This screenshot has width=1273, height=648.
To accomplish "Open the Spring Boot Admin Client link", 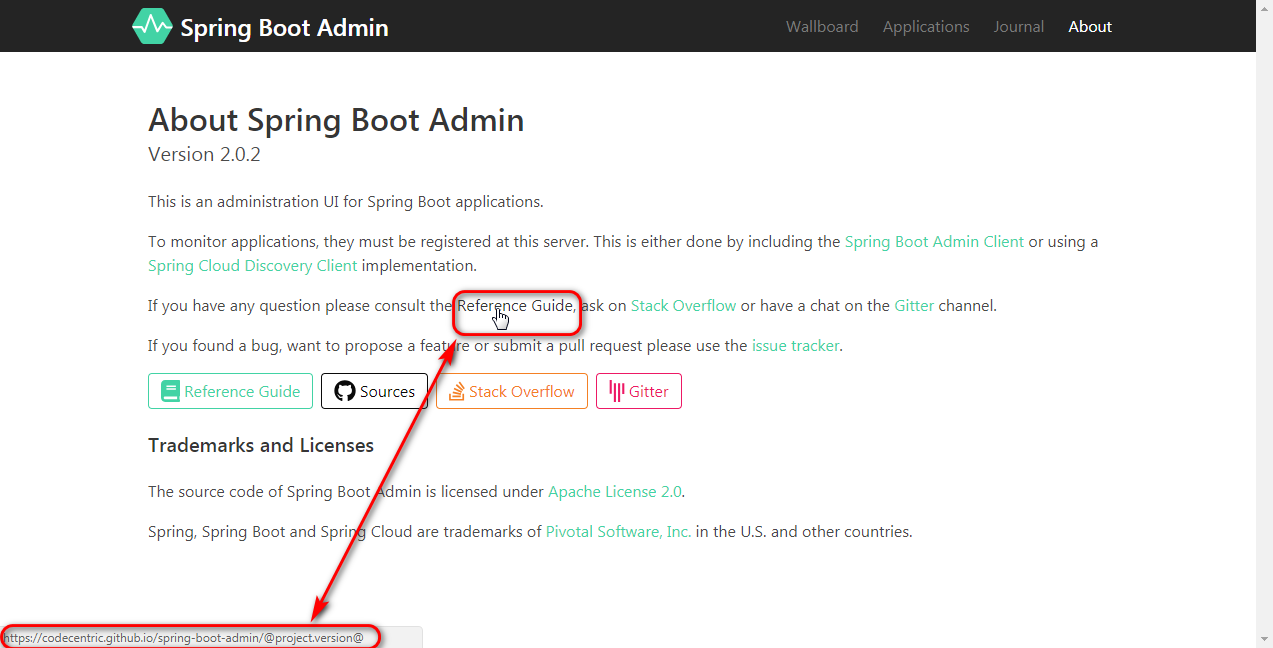I will coord(933,241).
